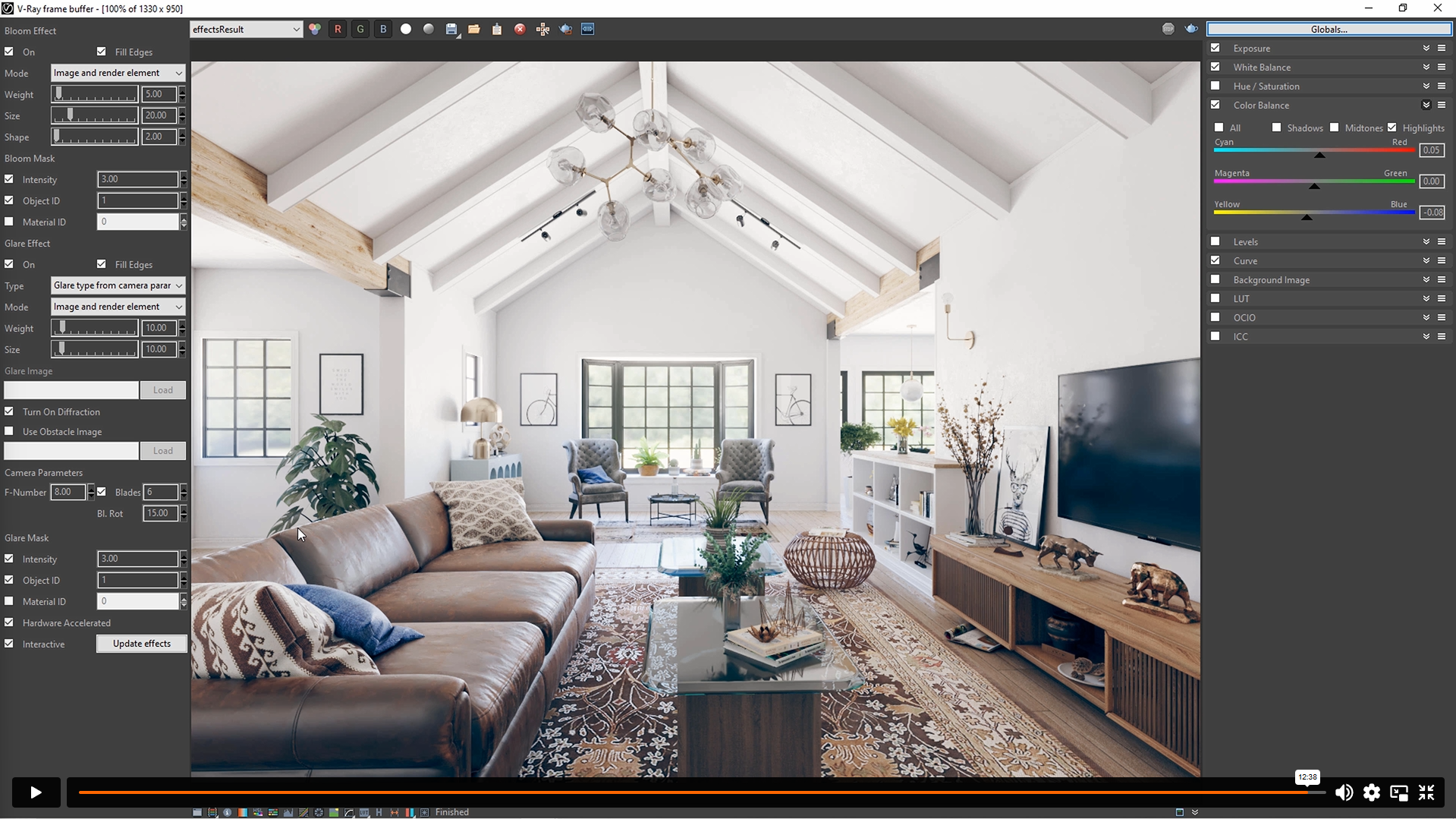1456x819 pixels.
Task: Click the Bl. Rot value field
Action: [160, 513]
